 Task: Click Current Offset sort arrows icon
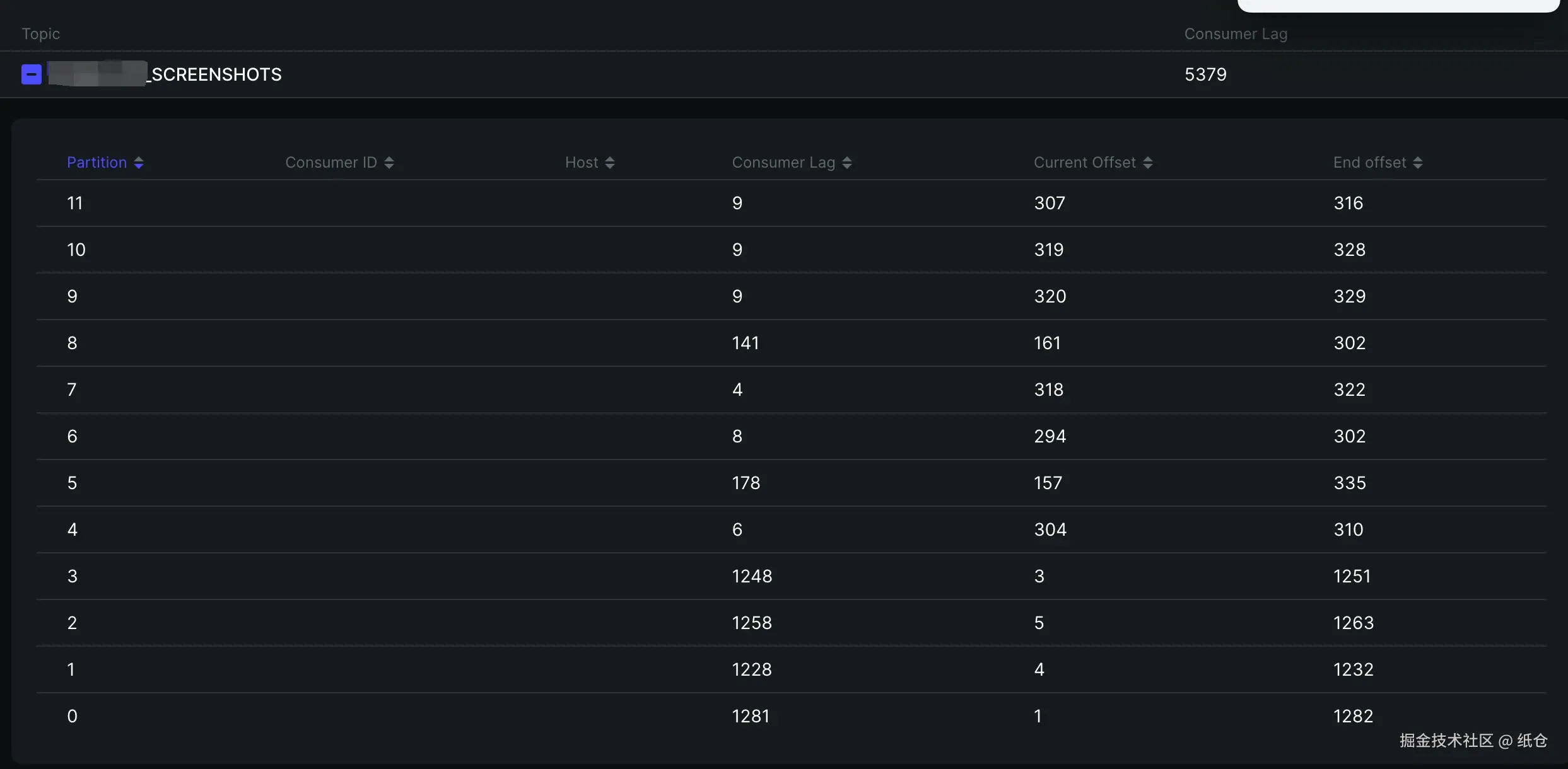pyautogui.click(x=1148, y=163)
